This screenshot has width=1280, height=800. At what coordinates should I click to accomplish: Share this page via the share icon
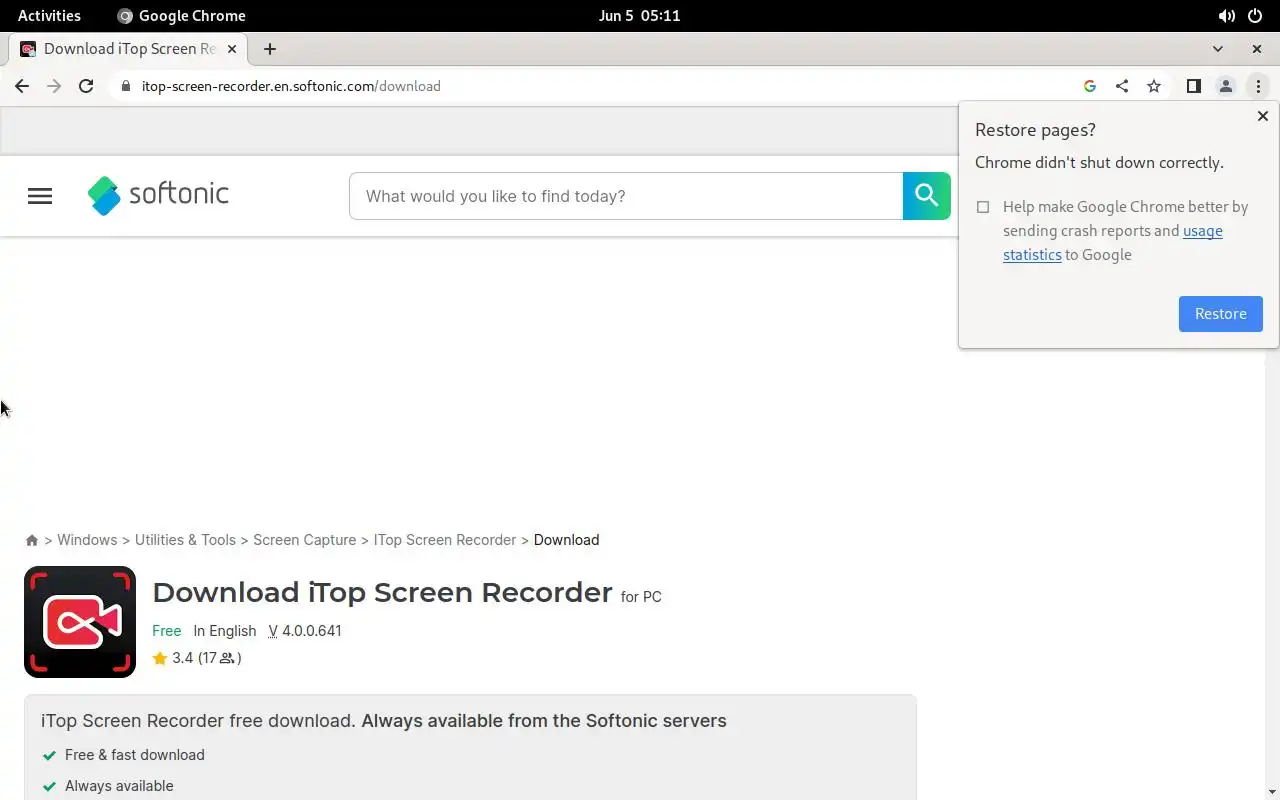pyautogui.click(x=1122, y=86)
